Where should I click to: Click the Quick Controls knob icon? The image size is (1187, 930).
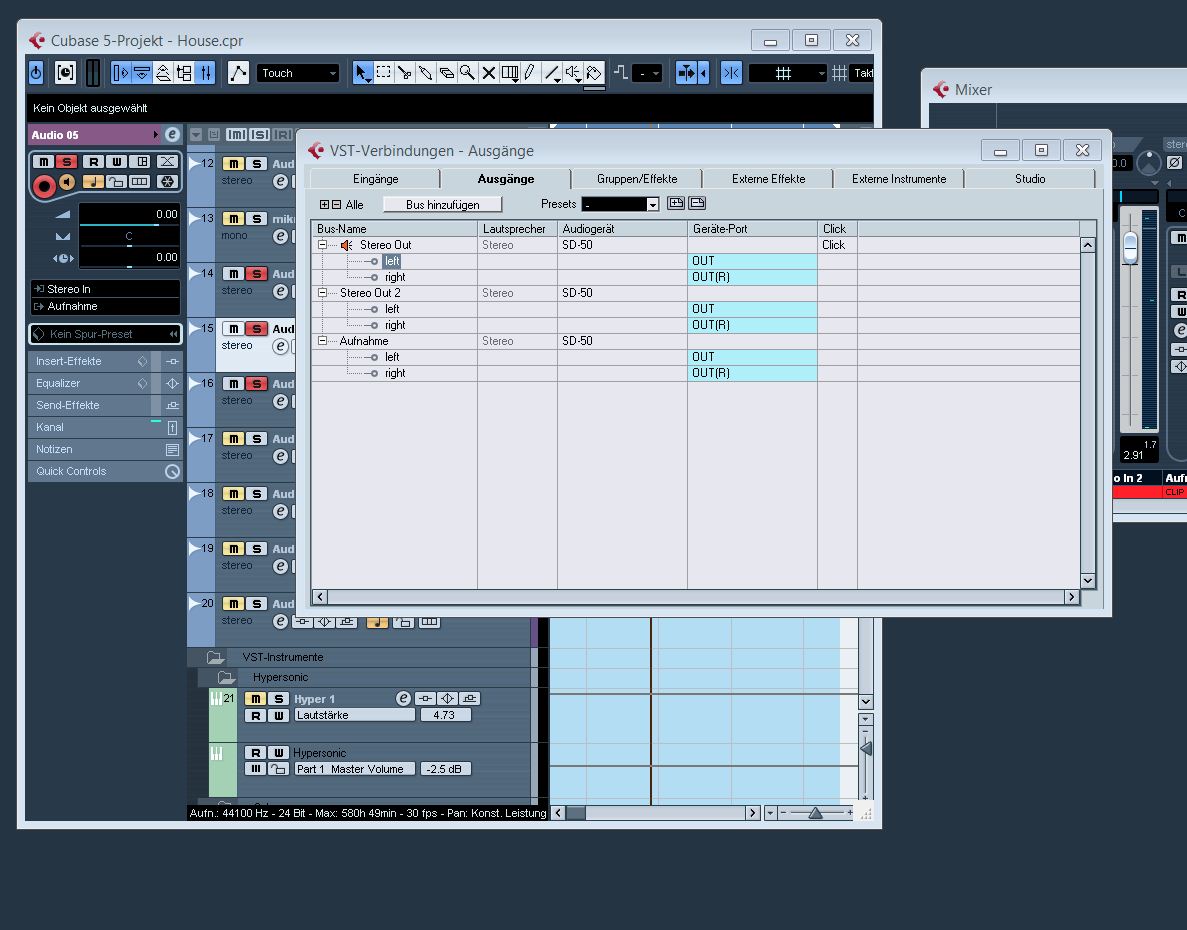pos(173,471)
